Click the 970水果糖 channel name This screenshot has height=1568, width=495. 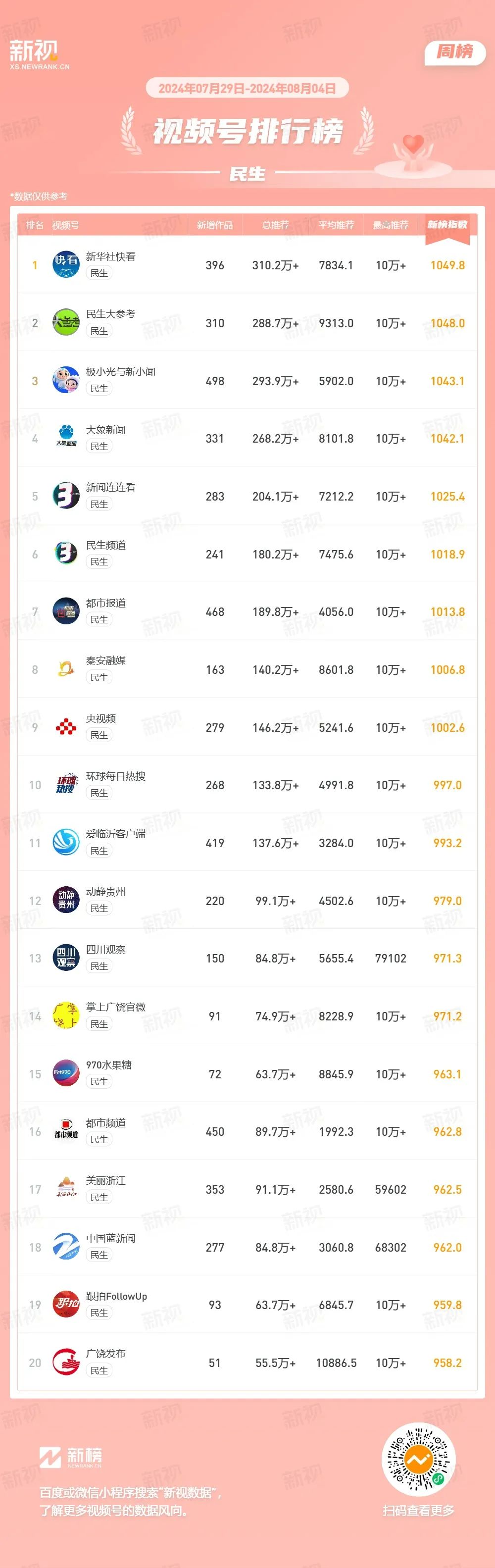pyautogui.click(x=108, y=1064)
